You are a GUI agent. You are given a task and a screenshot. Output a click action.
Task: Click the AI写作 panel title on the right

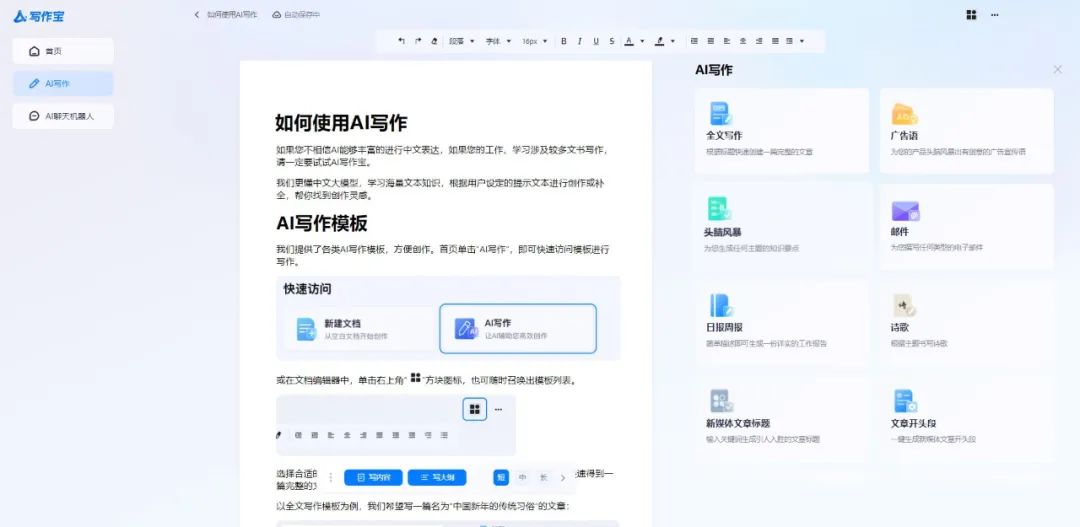click(x=714, y=70)
